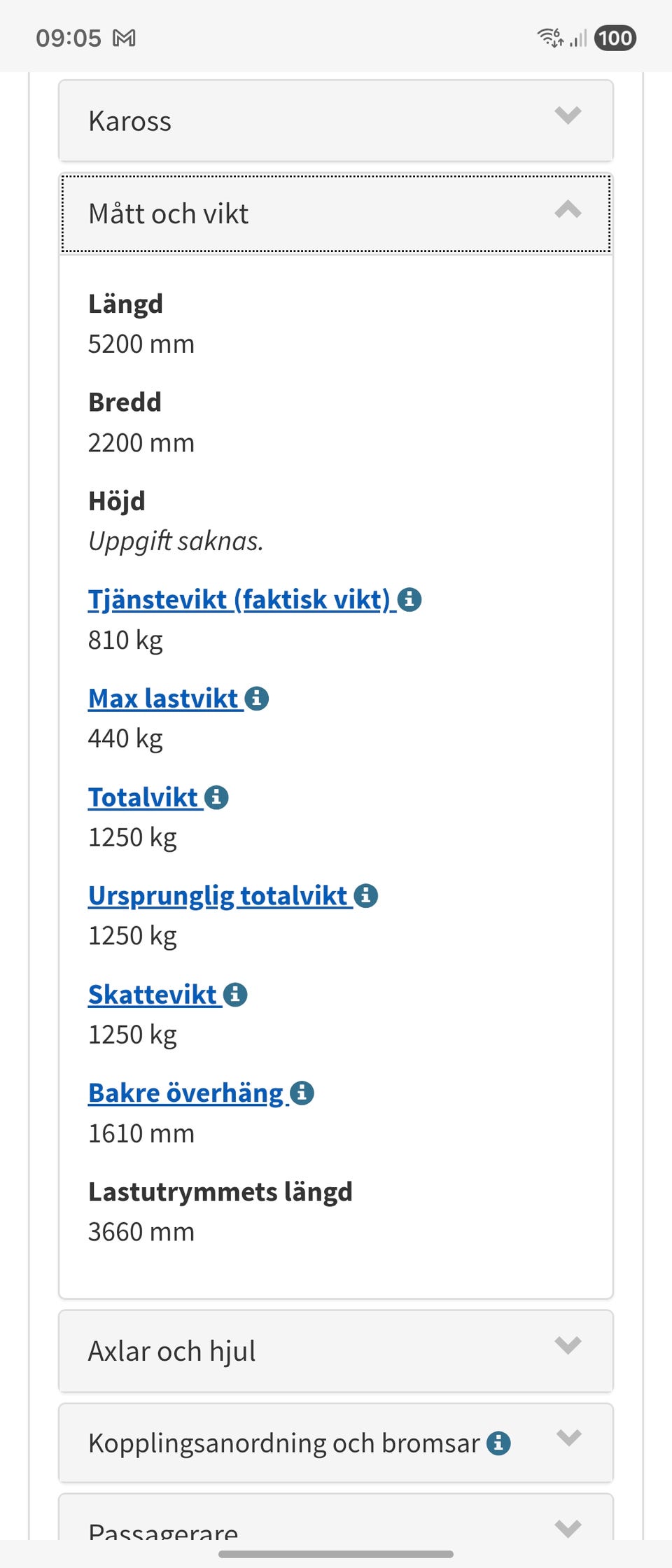Open the Tjänstevikt (faktisk vikt) link
The width and height of the screenshot is (672, 1568).
pos(238,599)
